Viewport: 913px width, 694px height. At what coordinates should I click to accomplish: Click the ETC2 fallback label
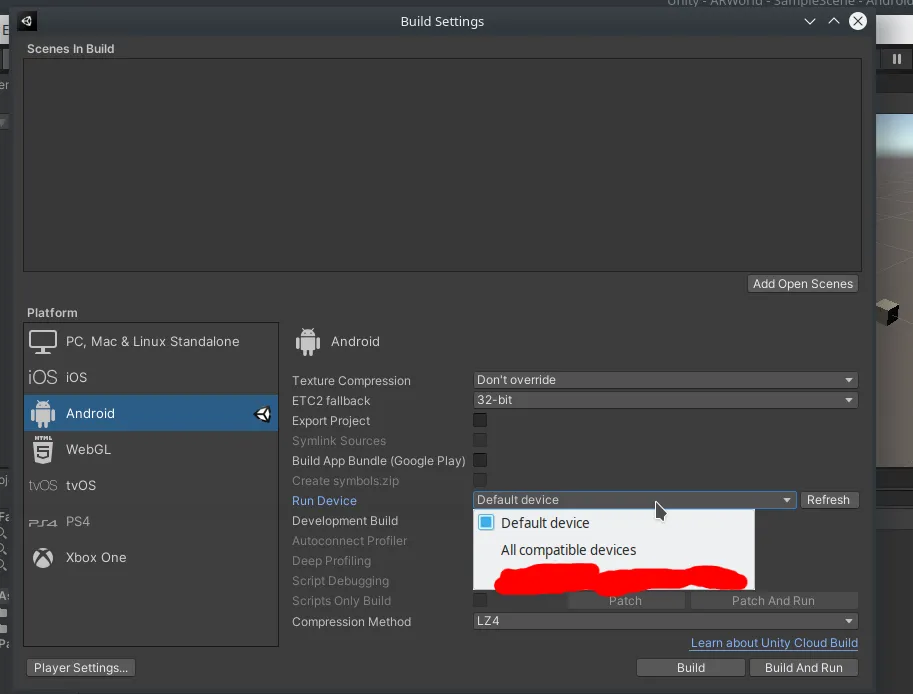[331, 401]
